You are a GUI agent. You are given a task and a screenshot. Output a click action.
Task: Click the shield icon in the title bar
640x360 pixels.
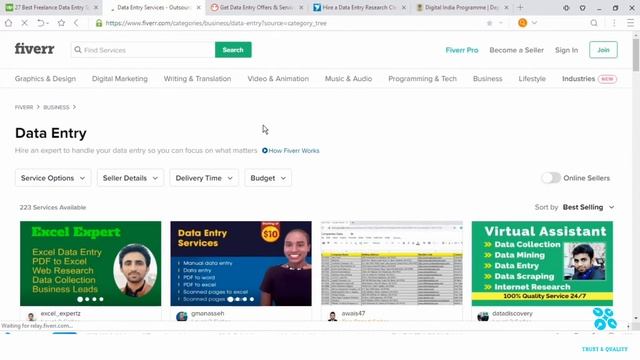tap(582, 8)
